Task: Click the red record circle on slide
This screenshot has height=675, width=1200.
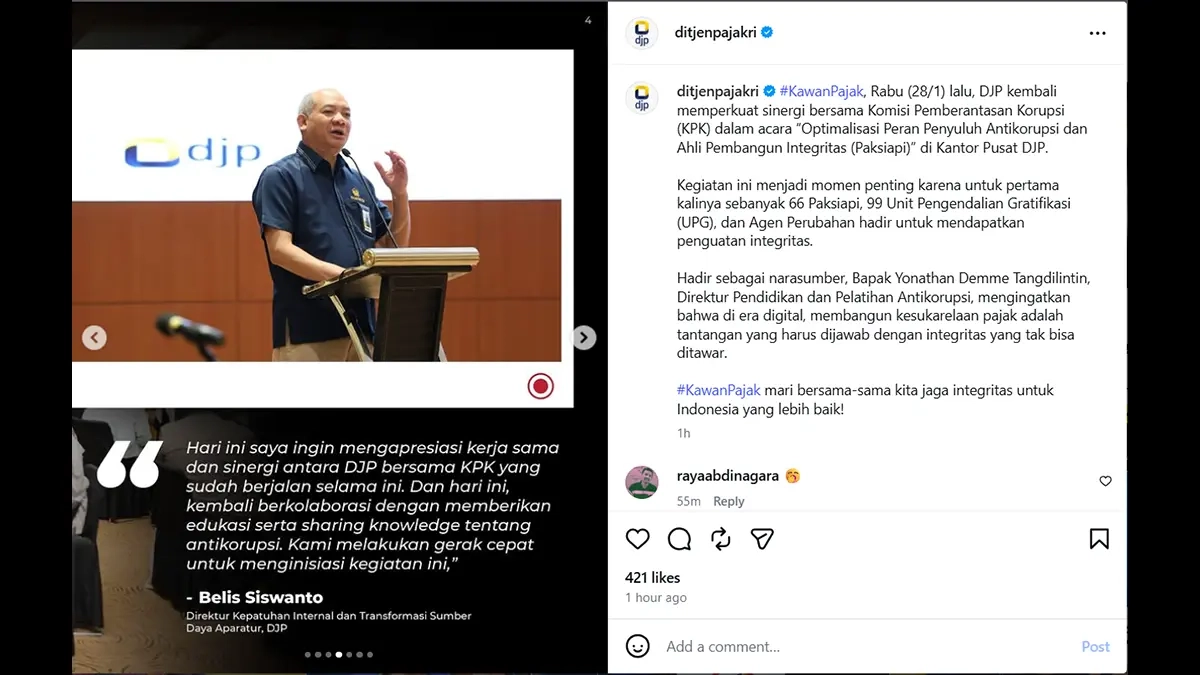Action: click(541, 386)
